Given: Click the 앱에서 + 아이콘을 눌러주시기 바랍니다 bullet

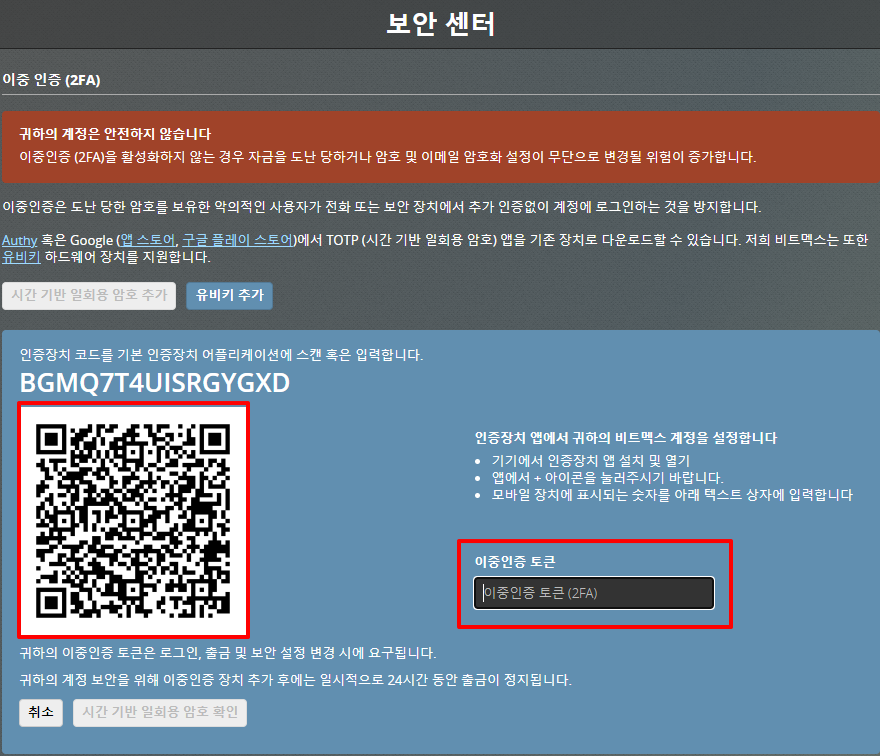Looking at the screenshot, I should (x=608, y=478).
